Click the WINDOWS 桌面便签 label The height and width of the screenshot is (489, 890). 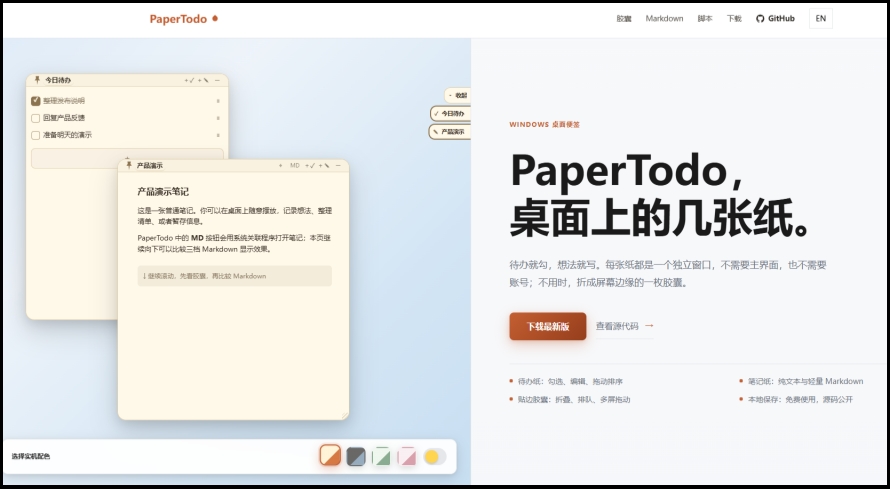coord(544,125)
